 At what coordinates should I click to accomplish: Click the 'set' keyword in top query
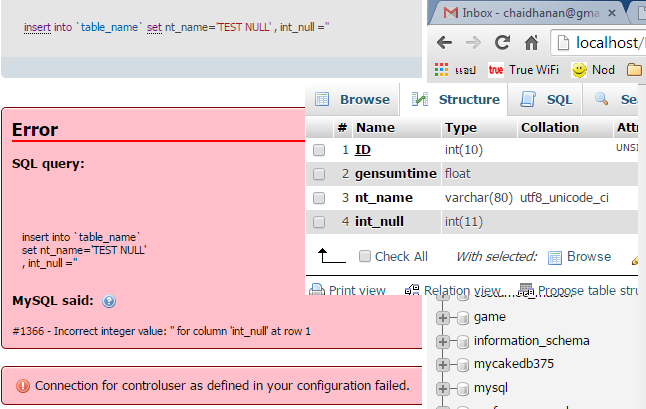pyautogui.click(x=154, y=27)
